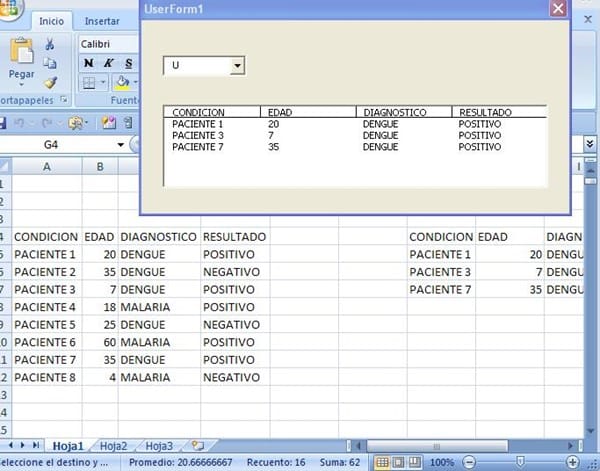This screenshot has width=600, height=471.
Task: Click the zoom in plus button
Action: (571, 463)
